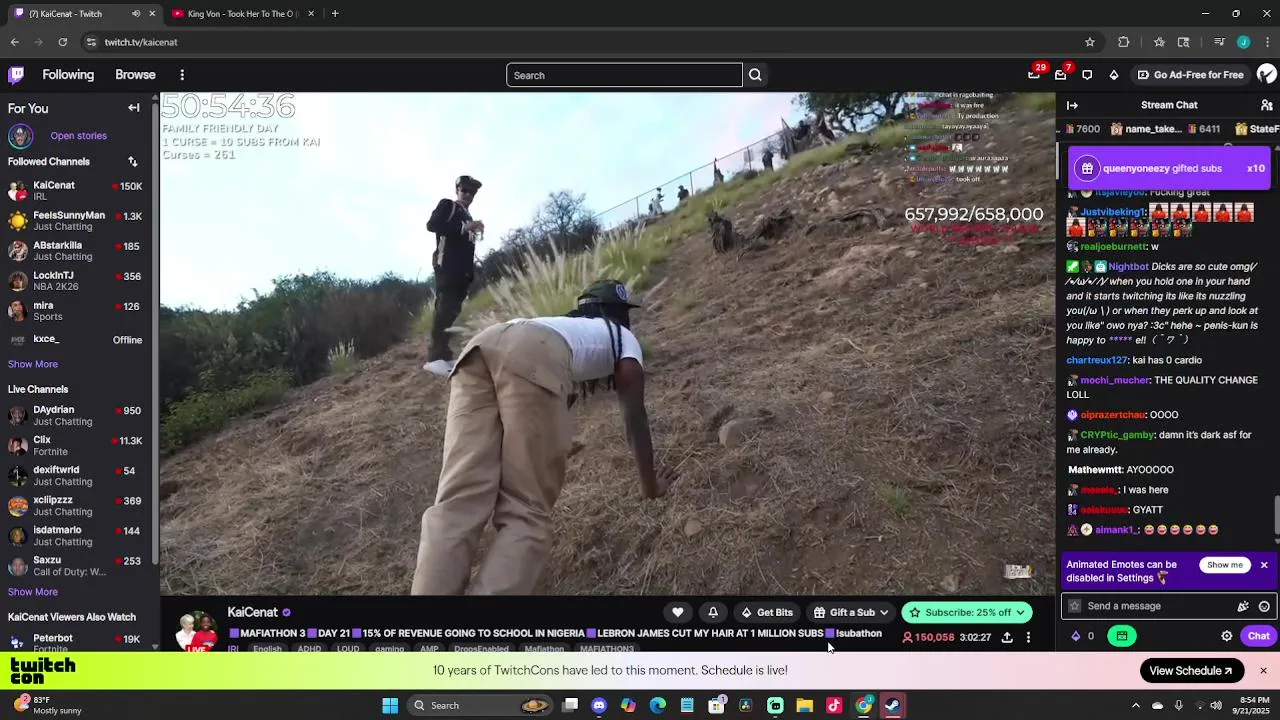Open the Browse page
Viewport: 1280px width, 720px height.
[135, 75]
